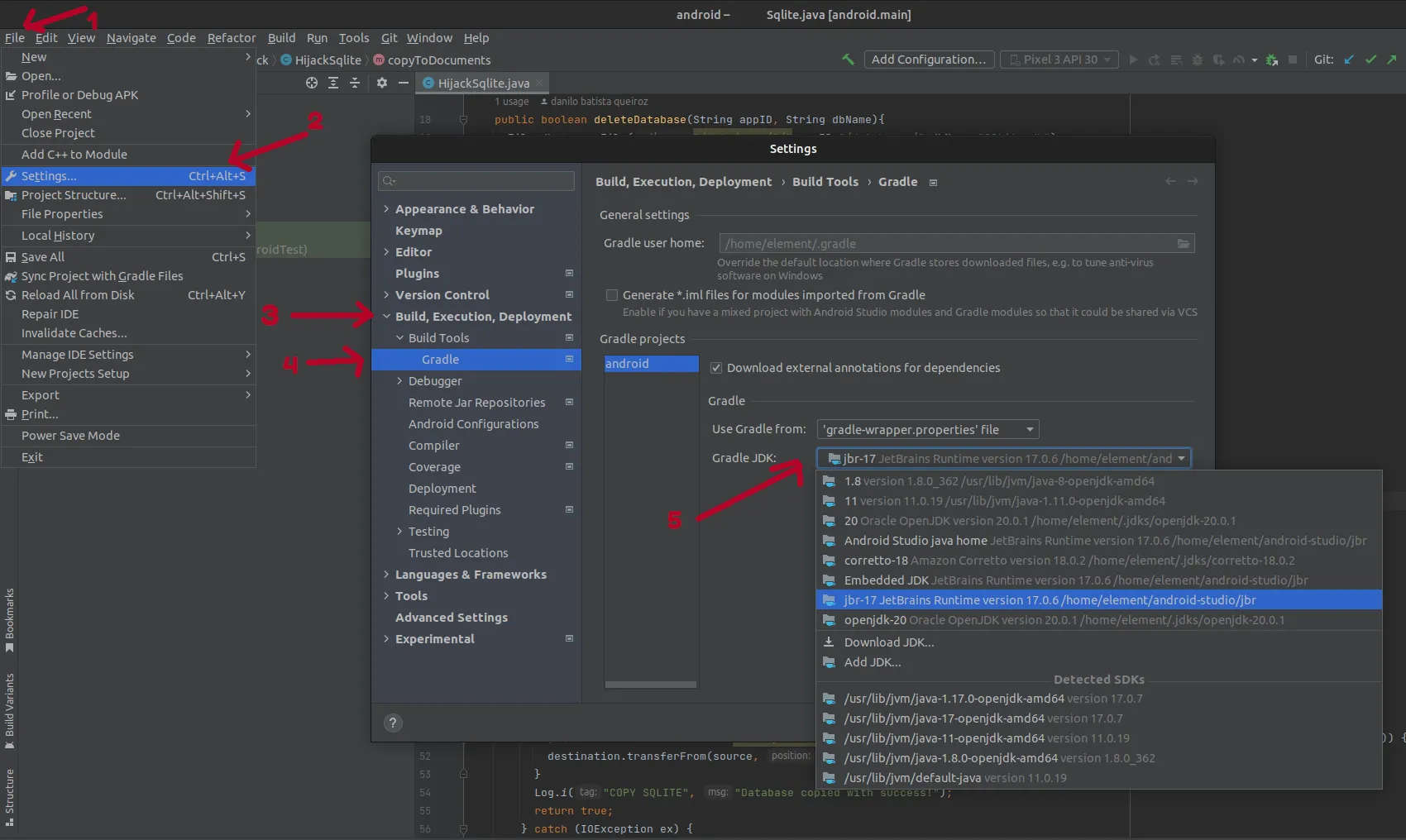This screenshot has width=1406, height=840.
Task: Open the Settings help question mark button
Action: point(393,723)
